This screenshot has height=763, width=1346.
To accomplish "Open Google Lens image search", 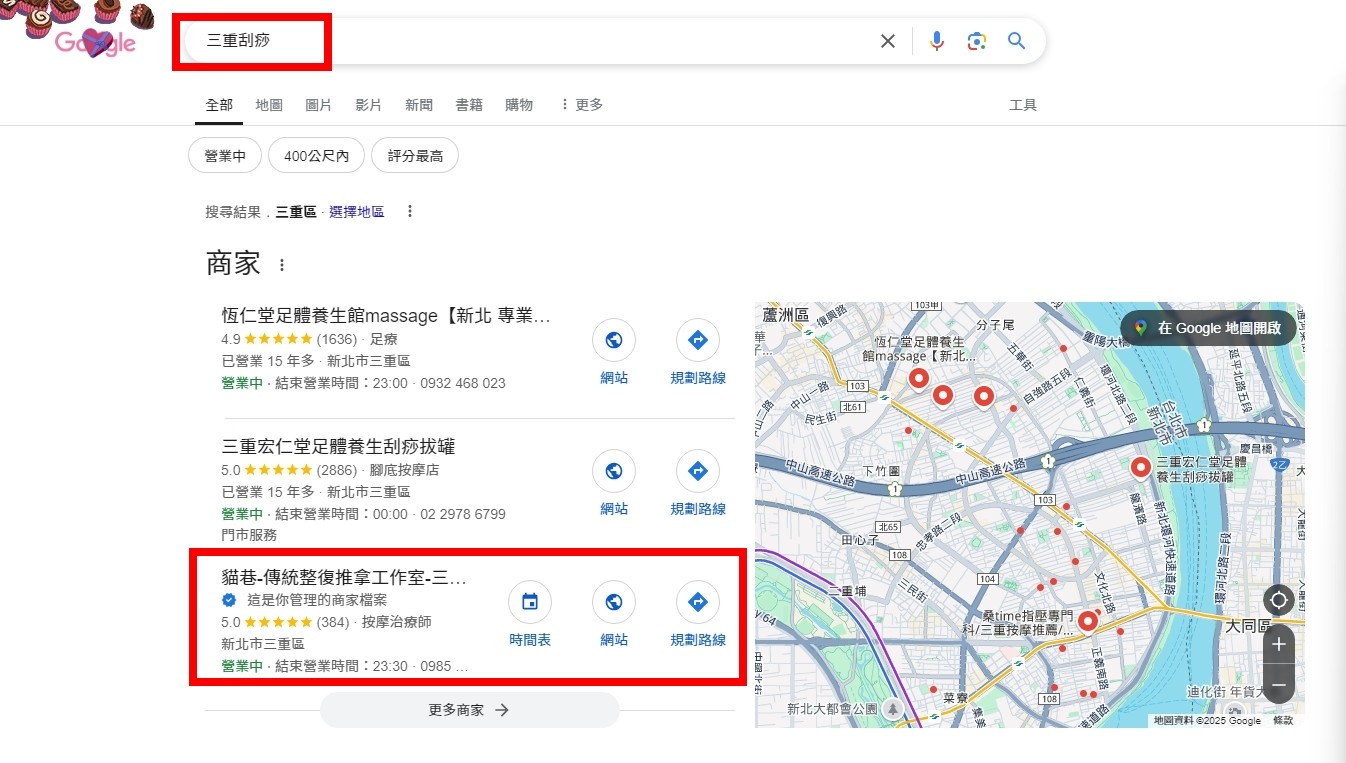I will pos(977,41).
